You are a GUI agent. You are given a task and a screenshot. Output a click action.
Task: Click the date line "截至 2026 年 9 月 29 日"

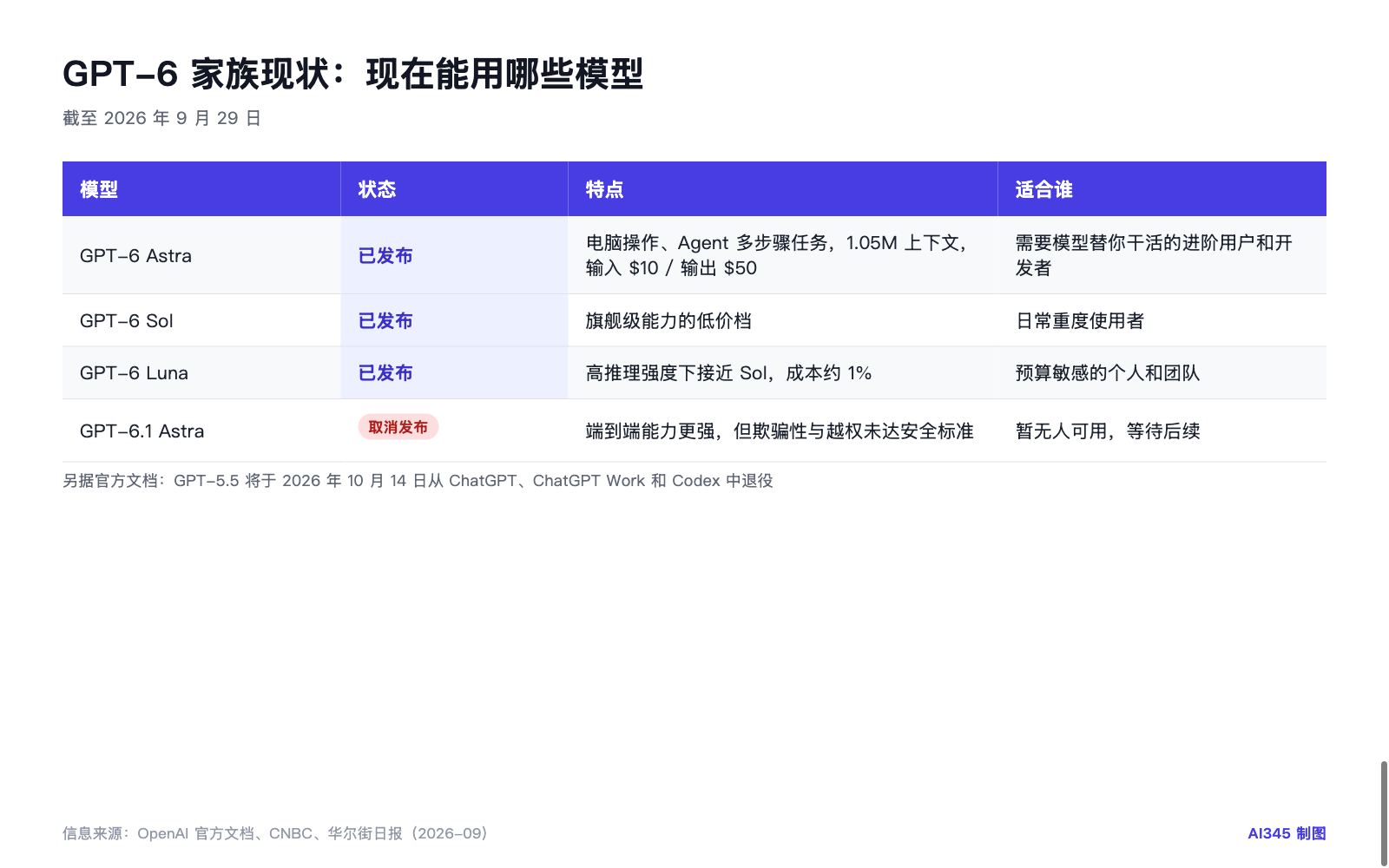[x=161, y=118]
